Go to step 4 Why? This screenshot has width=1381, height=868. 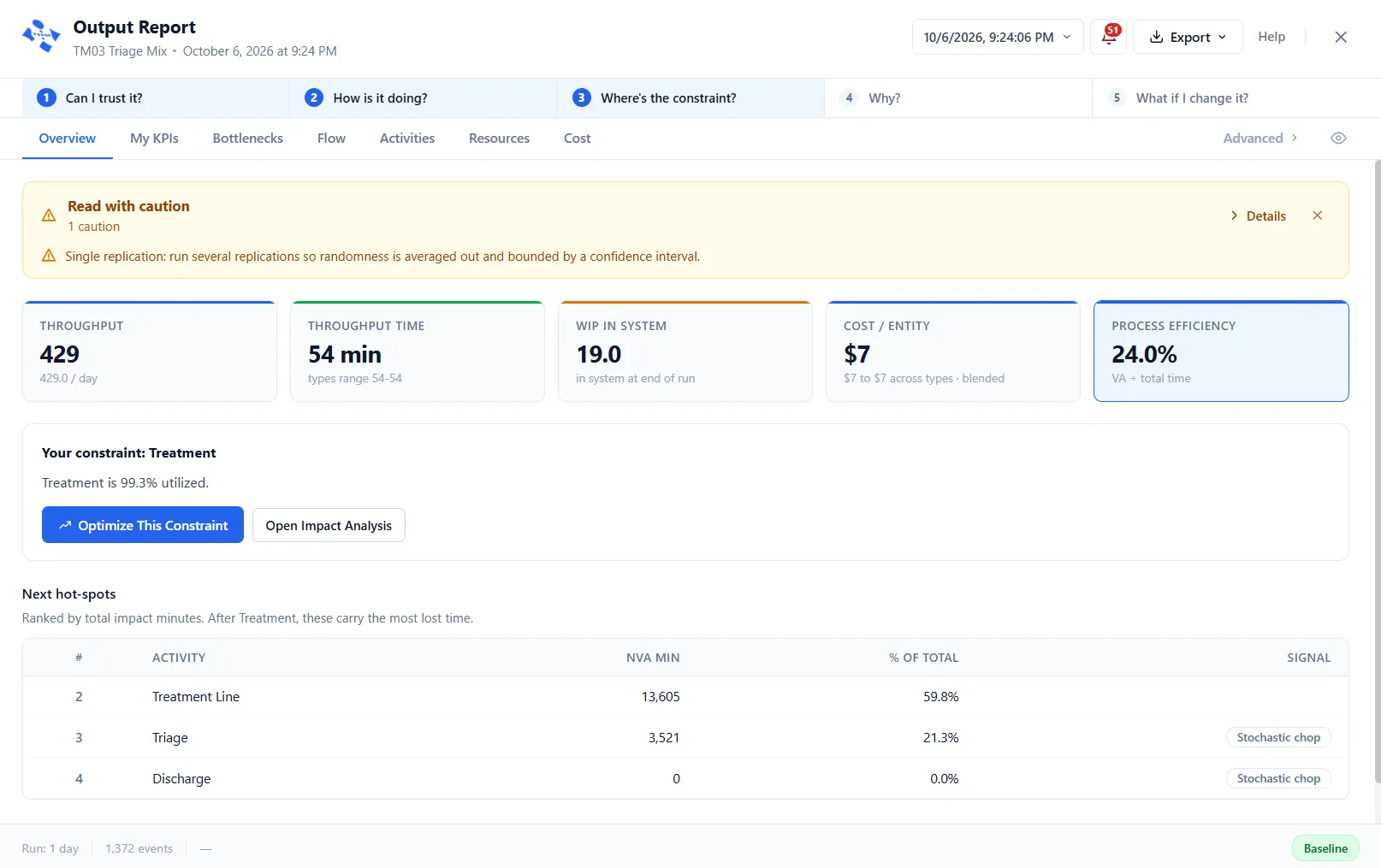point(958,98)
